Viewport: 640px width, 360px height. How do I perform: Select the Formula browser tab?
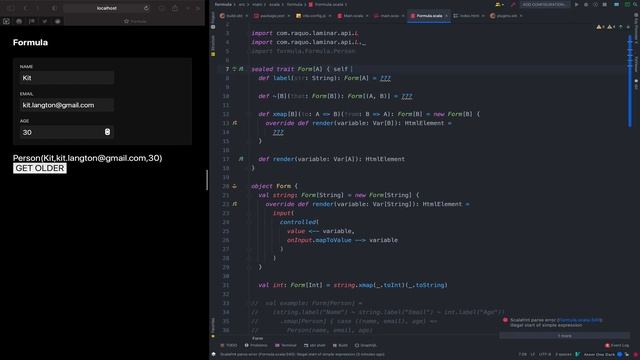click(135, 21)
